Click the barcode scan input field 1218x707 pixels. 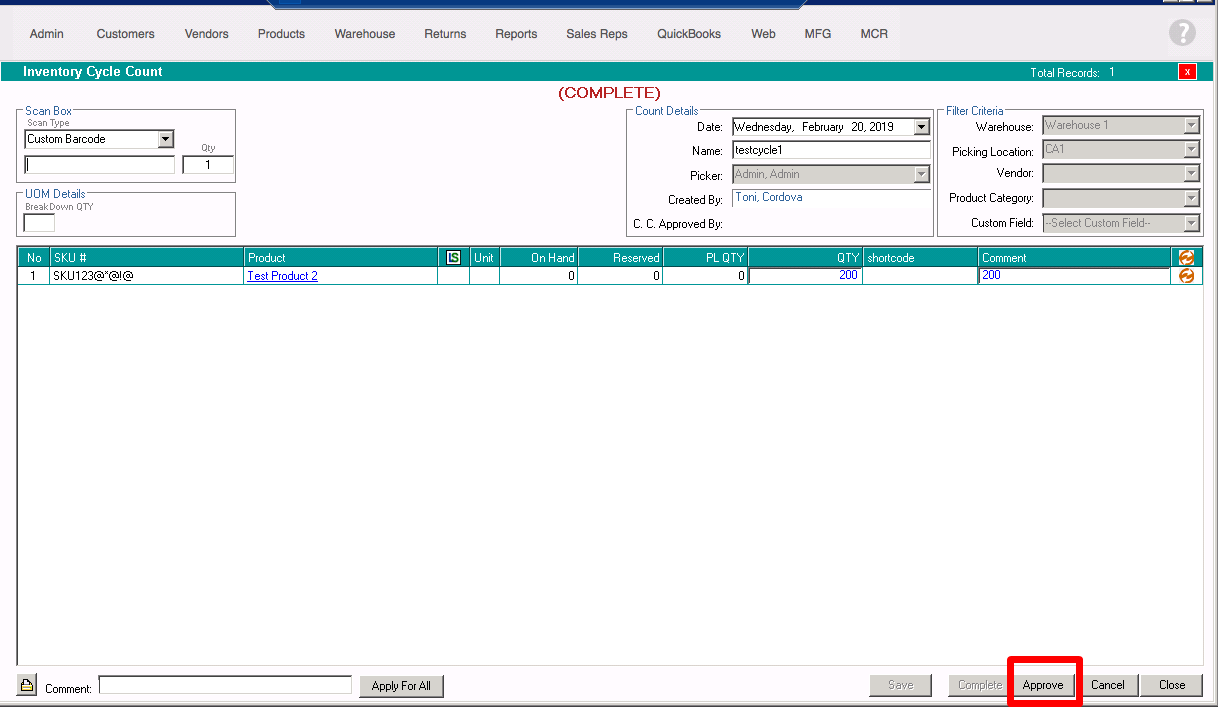[x=100, y=165]
